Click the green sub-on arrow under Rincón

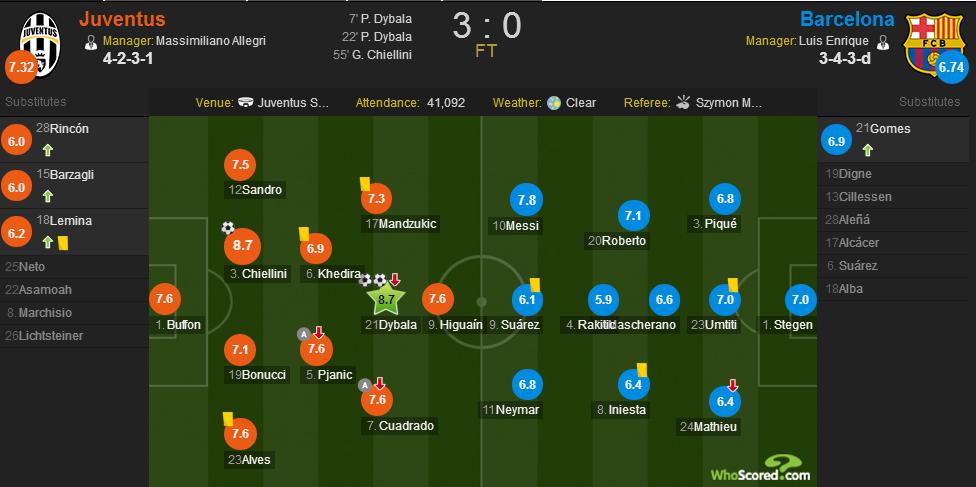click(x=46, y=152)
